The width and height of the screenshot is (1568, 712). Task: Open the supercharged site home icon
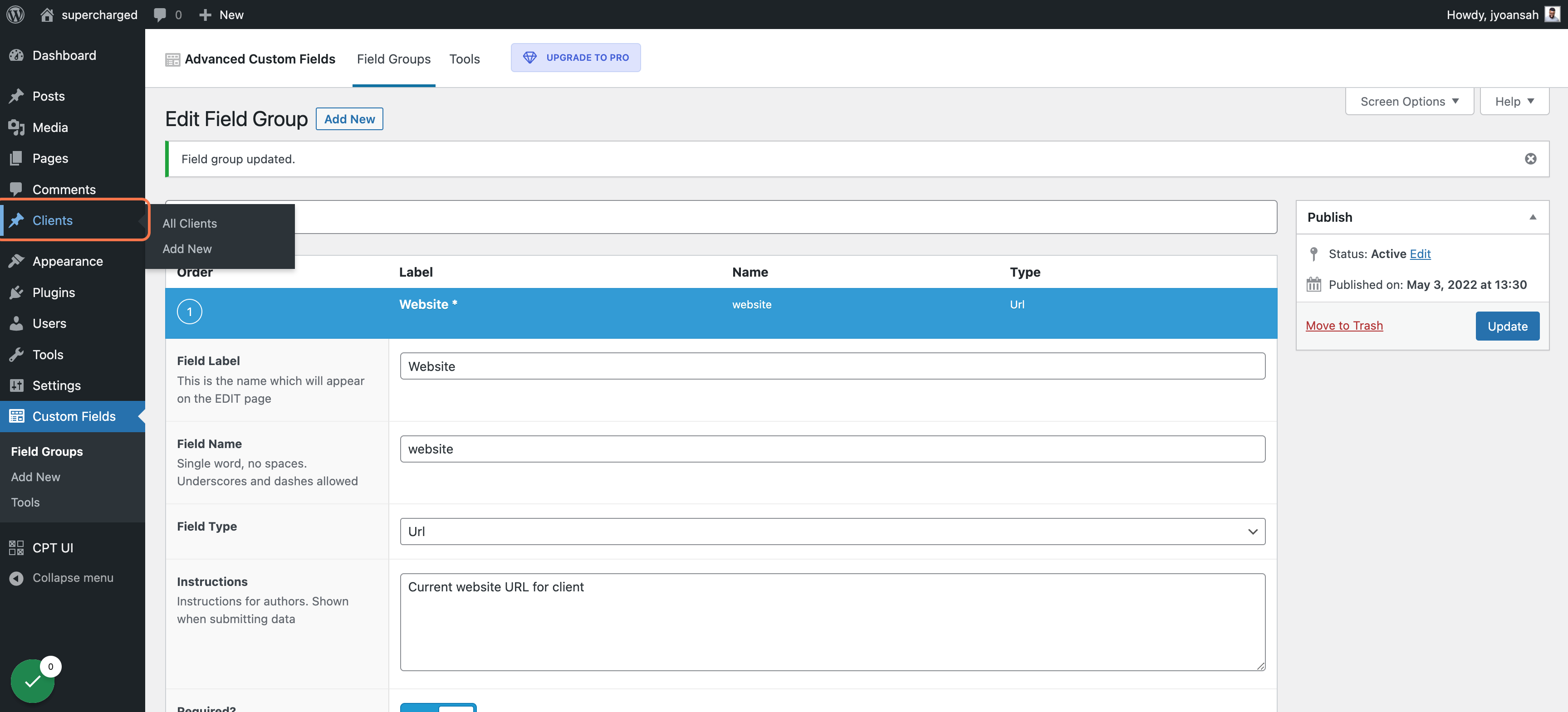(47, 15)
